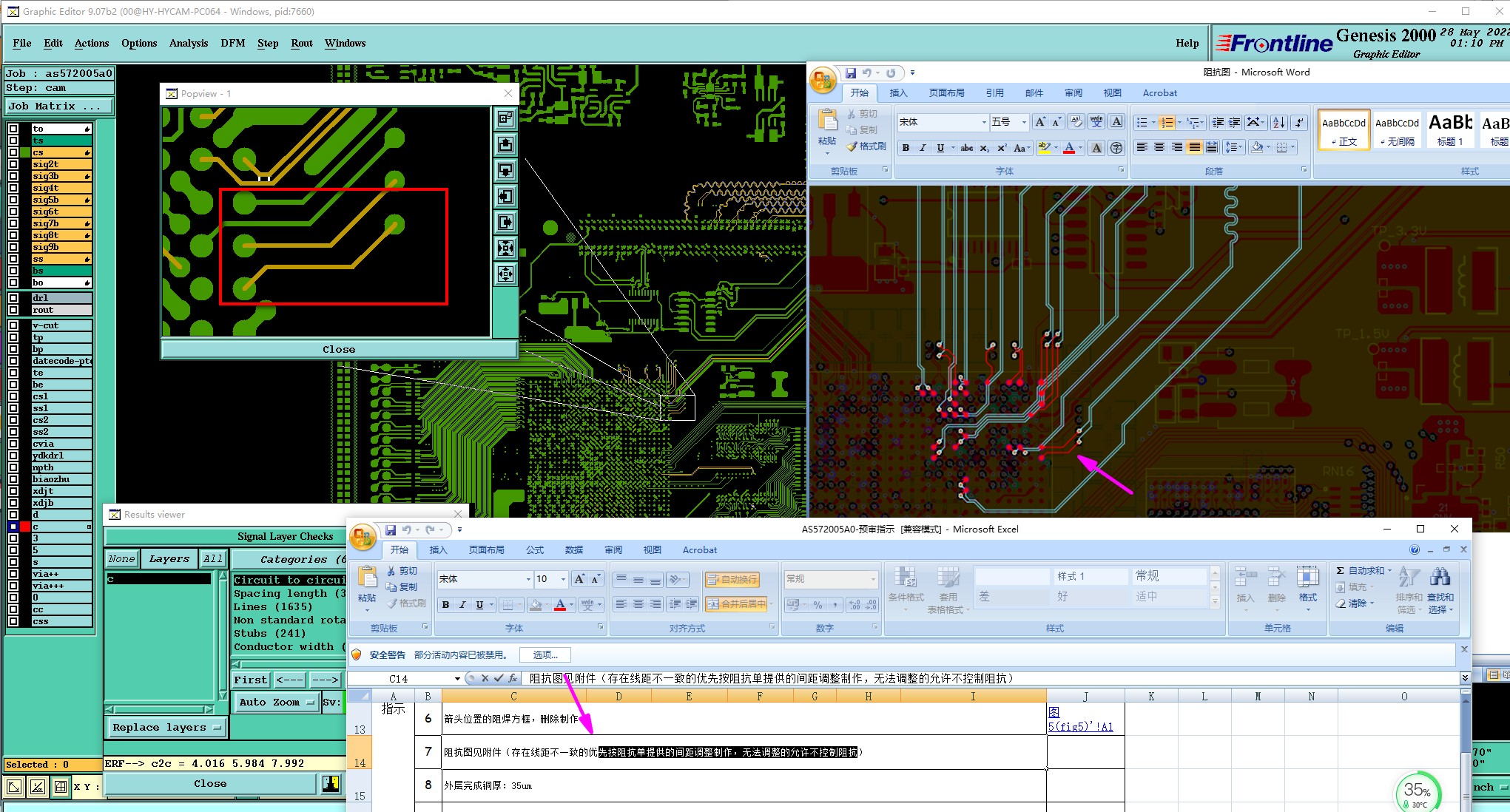Click center alignment in the Word ribbon
Viewport: 1510px width, 812px height.
pos(1159,148)
